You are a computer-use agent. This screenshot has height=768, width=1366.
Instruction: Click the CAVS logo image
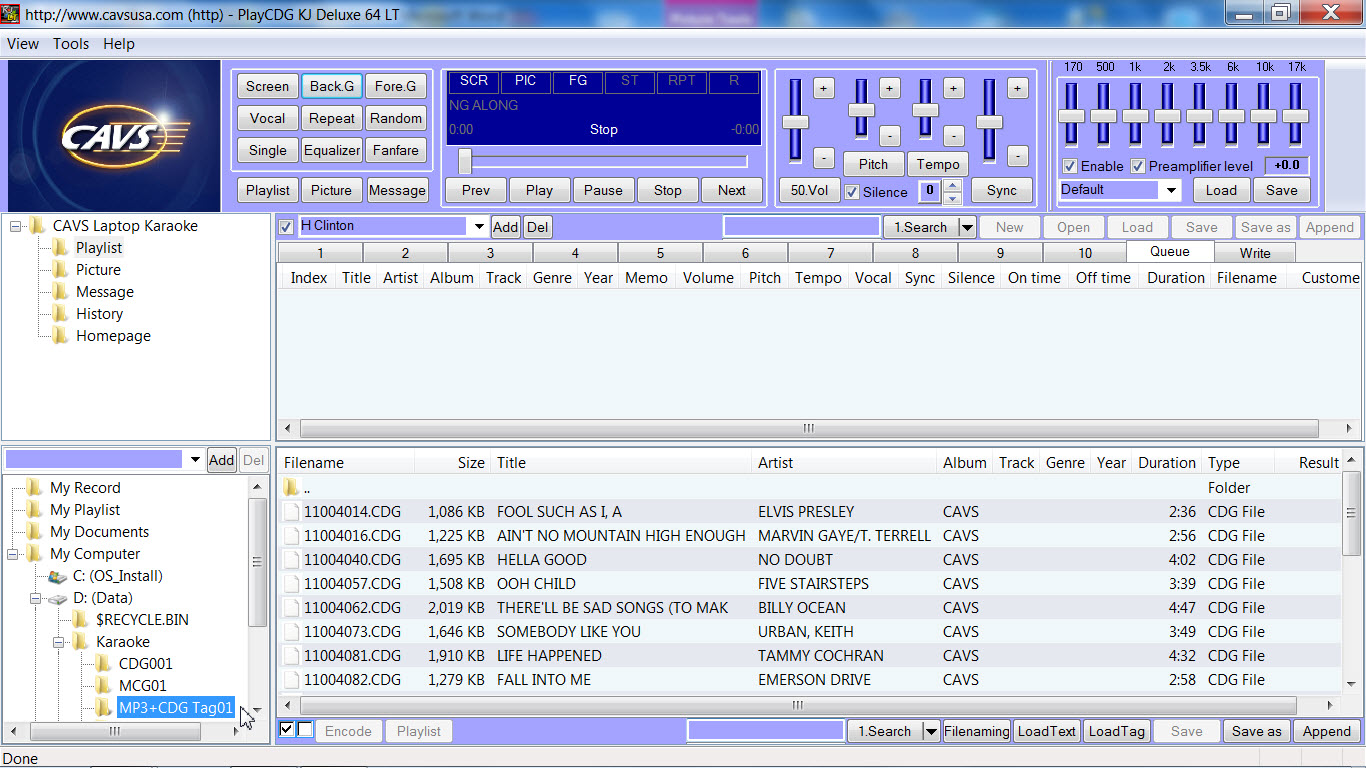113,135
